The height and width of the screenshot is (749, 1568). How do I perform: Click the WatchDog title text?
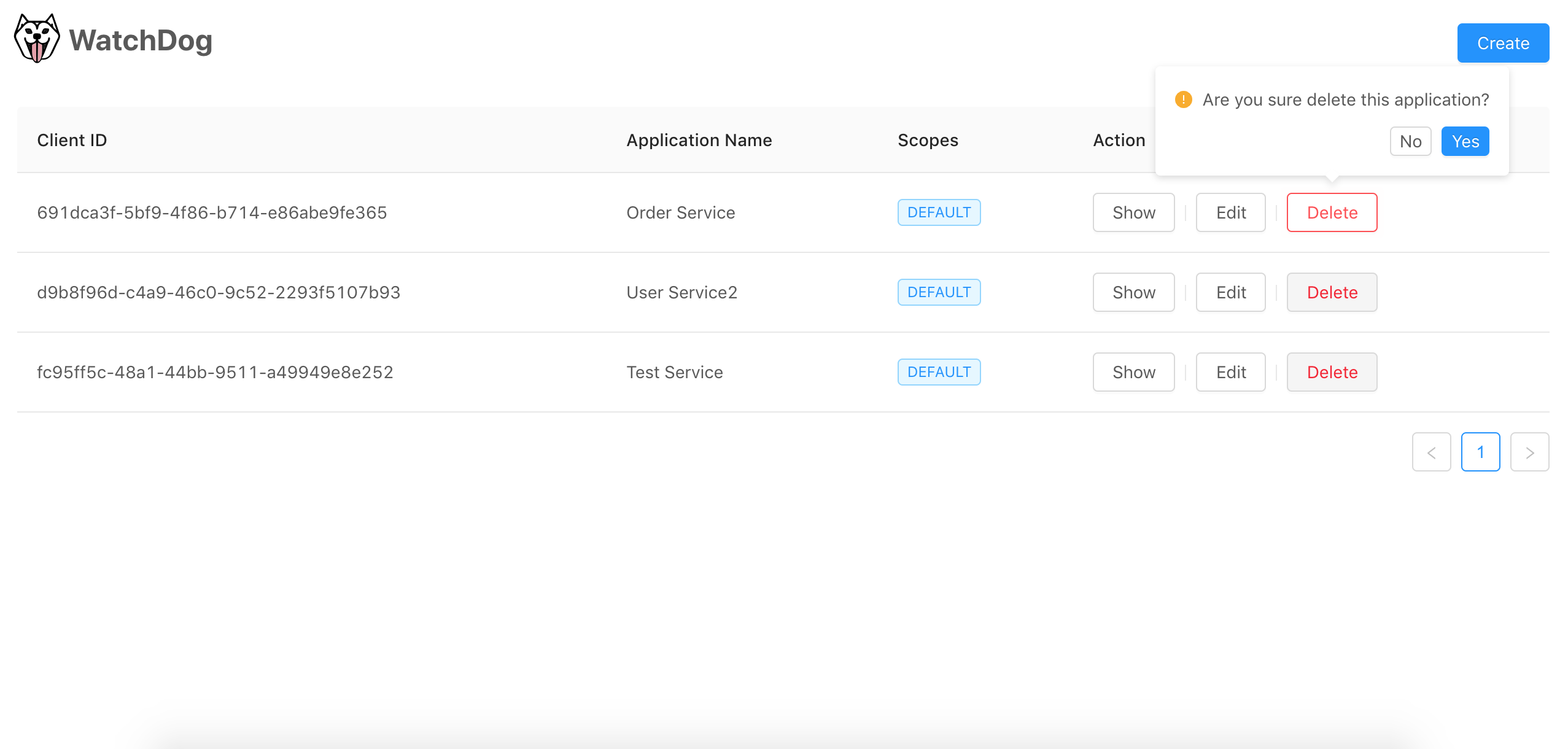pyautogui.click(x=141, y=41)
